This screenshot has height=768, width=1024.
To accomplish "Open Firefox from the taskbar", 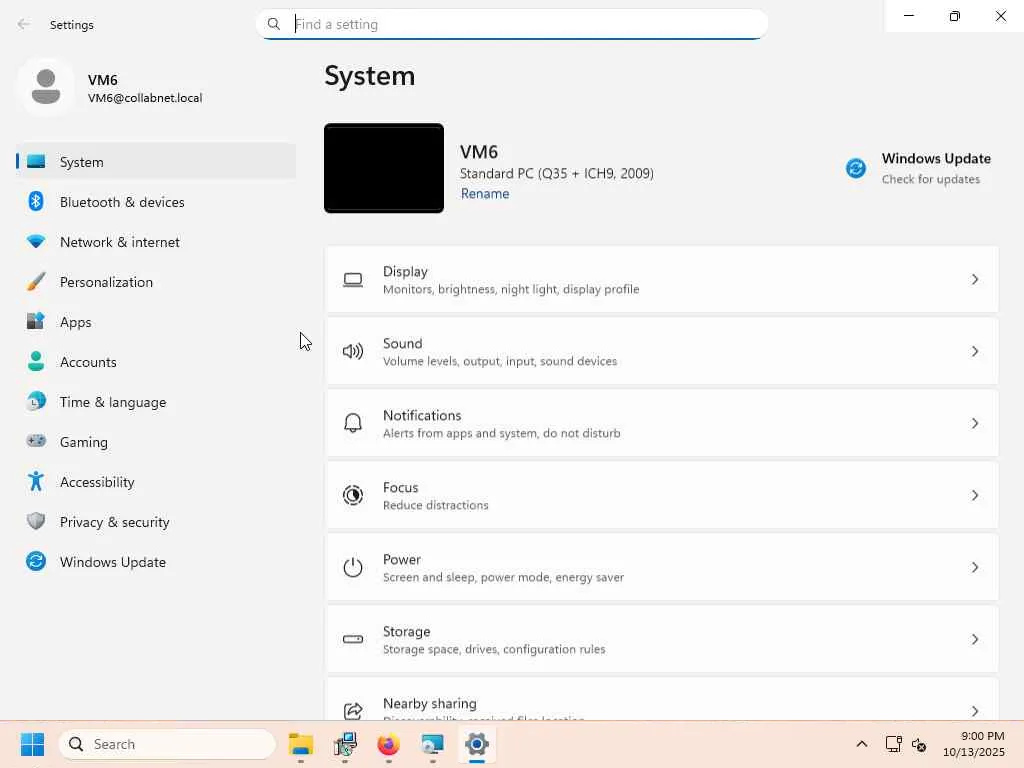I will click(389, 744).
